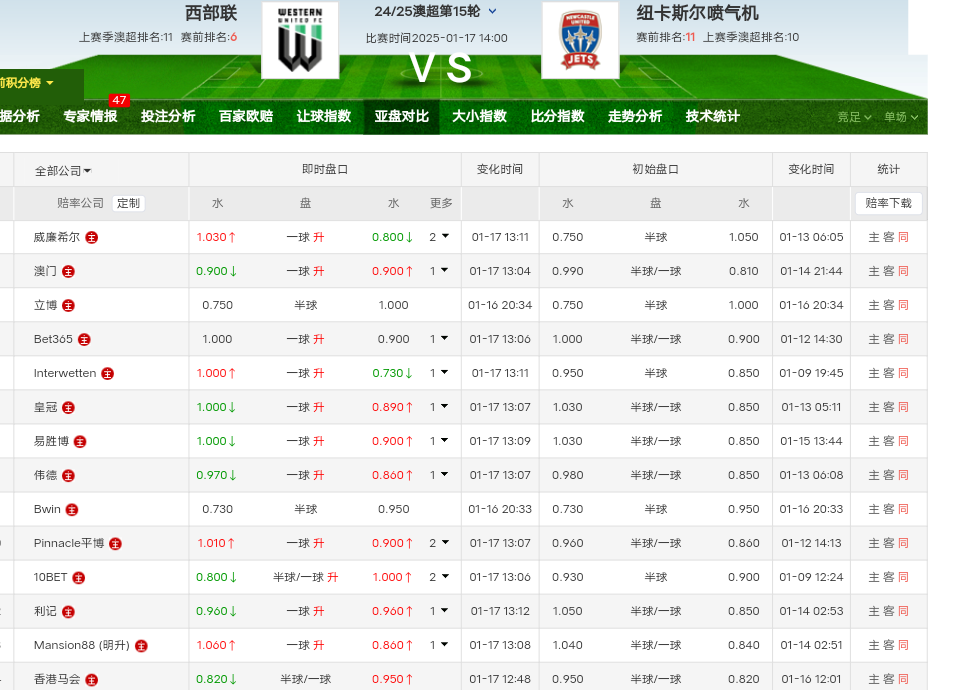Switch to the 让球指数 tab
Screen dimensions: 962x690
coord(324,117)
